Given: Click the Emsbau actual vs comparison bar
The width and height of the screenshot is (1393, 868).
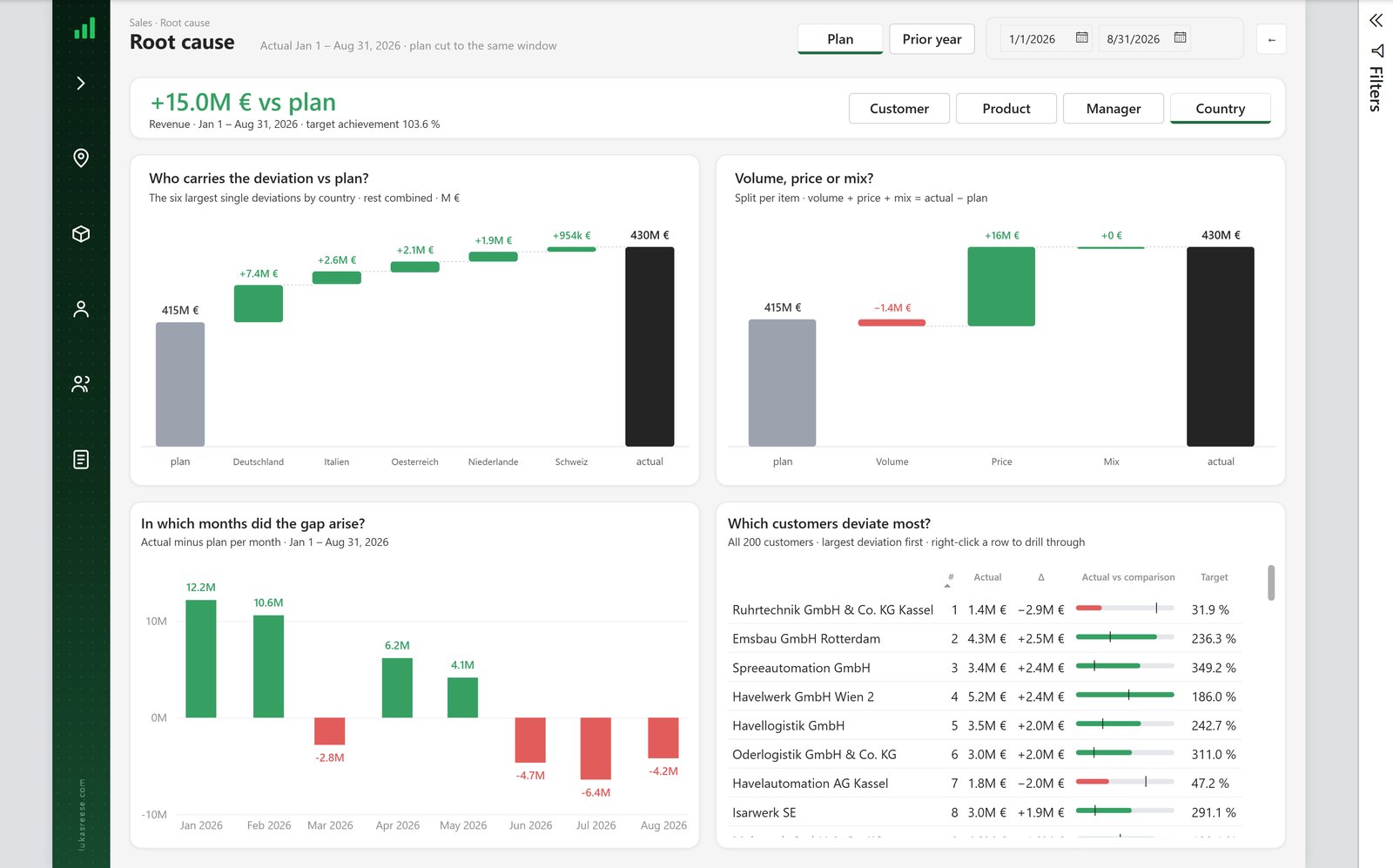Looking at the screenshot, I should click(x=1125, y=637).
